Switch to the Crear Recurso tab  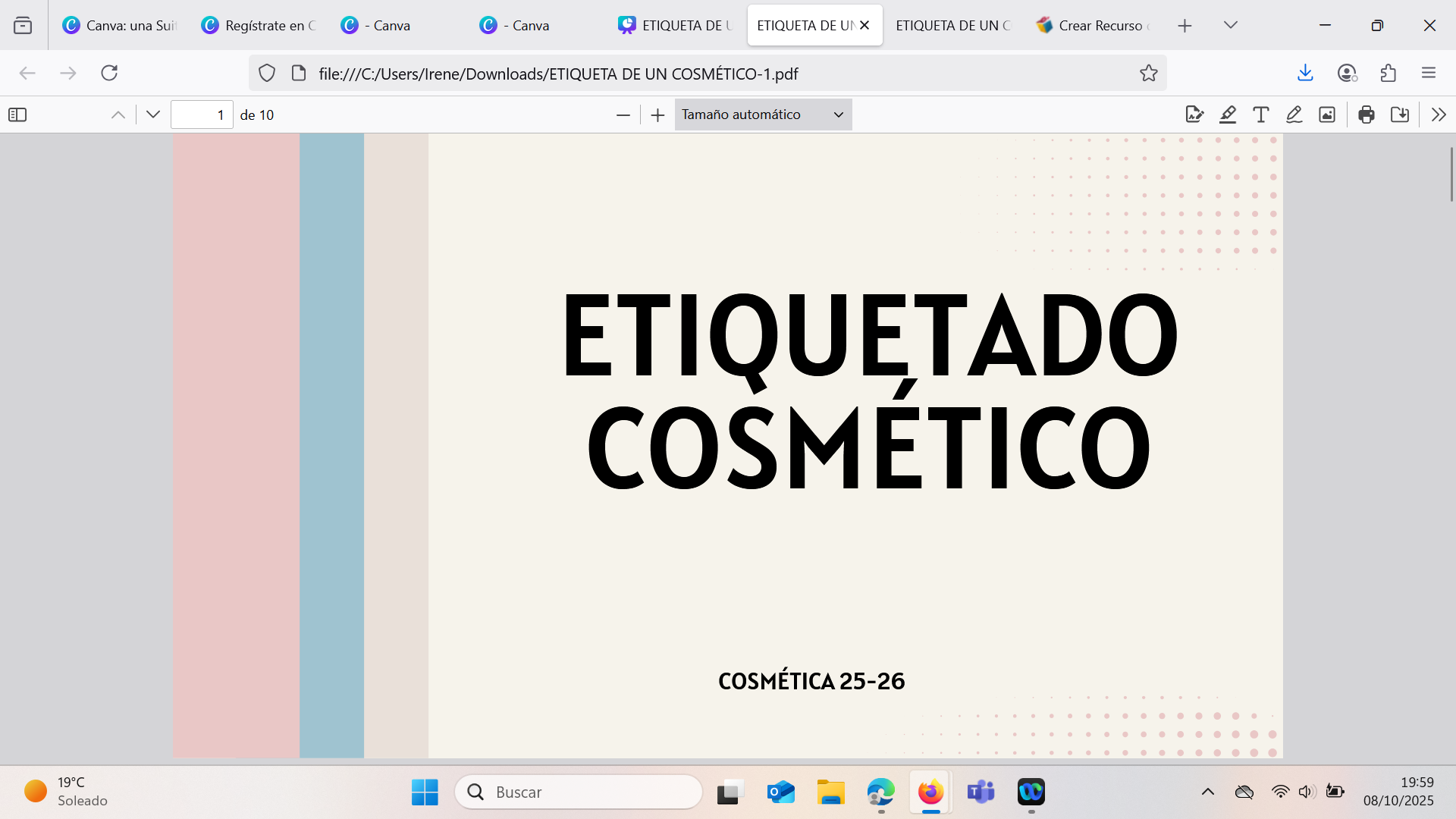[x=1093, y=26]
